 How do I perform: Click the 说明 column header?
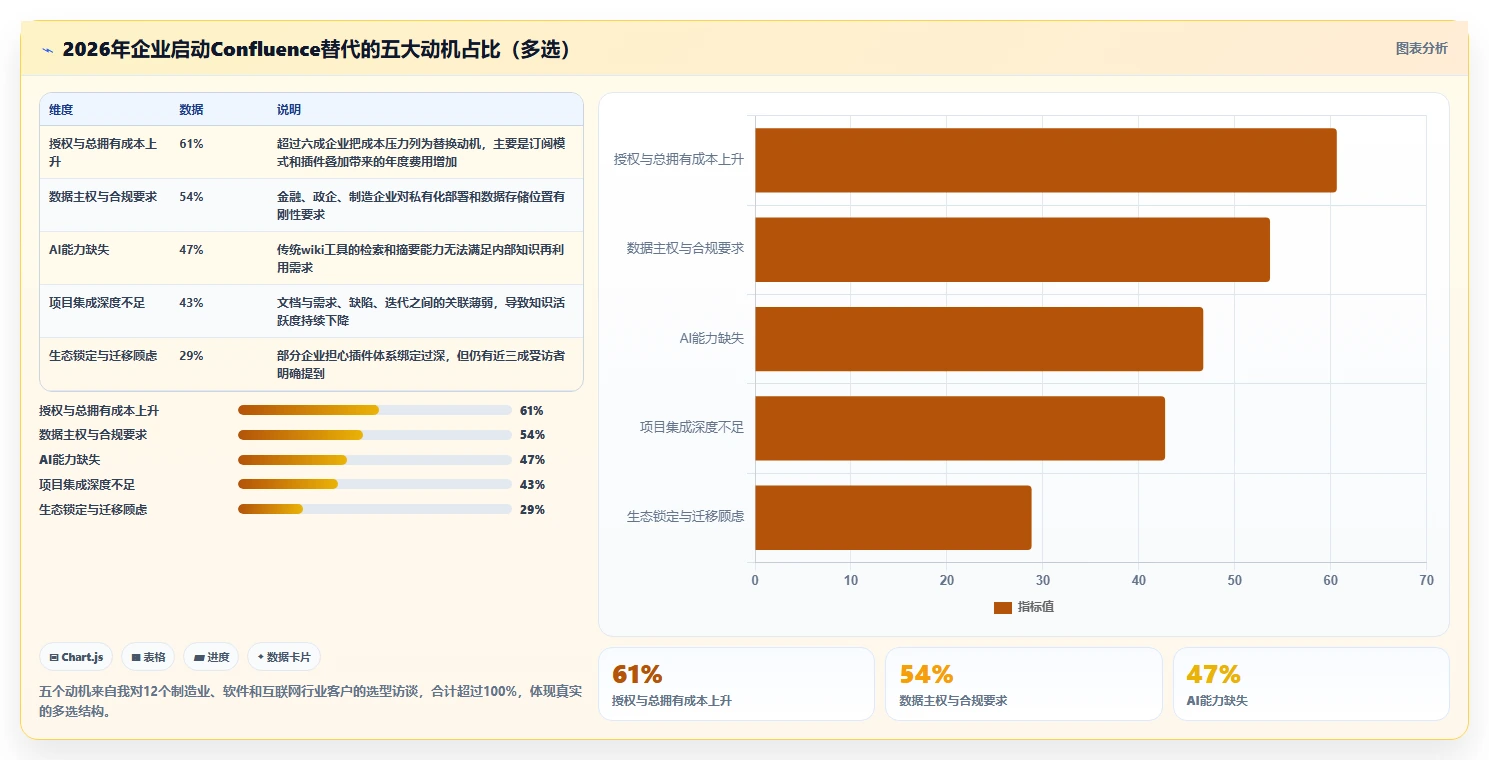click(289, 110)
